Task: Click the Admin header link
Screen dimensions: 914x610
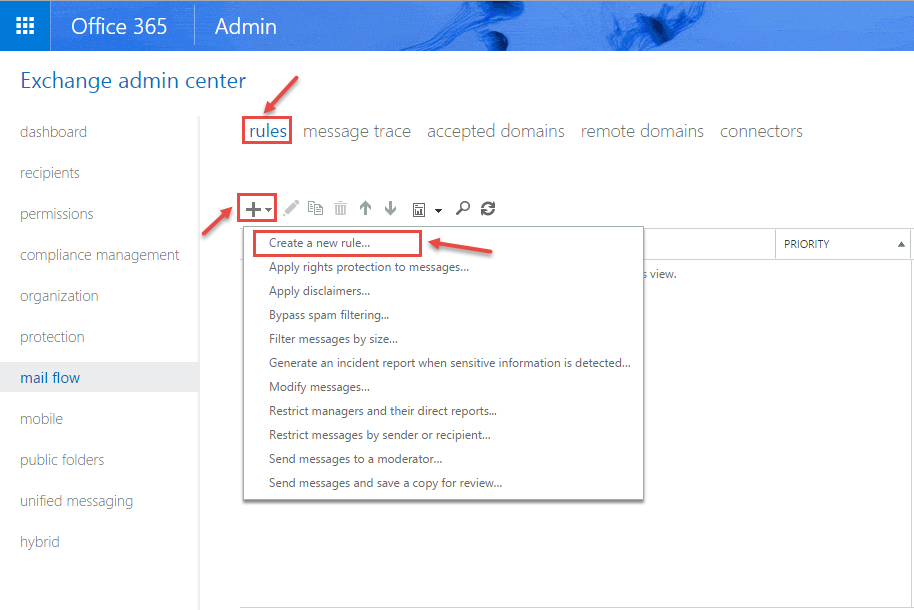Action: pyautogui.click(x=245, y=26)
